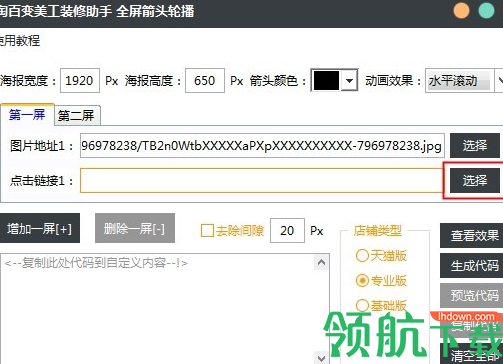Screen dimensions: 503x364
Task: Switch to the 第二屏 tab
Action: point(76,116)
